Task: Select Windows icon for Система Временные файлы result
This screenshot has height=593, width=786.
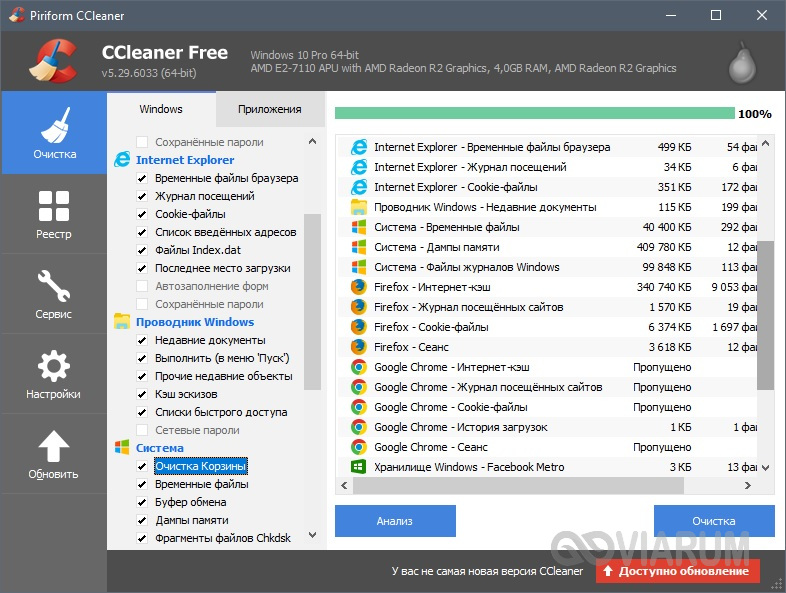Action: [x=358, y=227]
